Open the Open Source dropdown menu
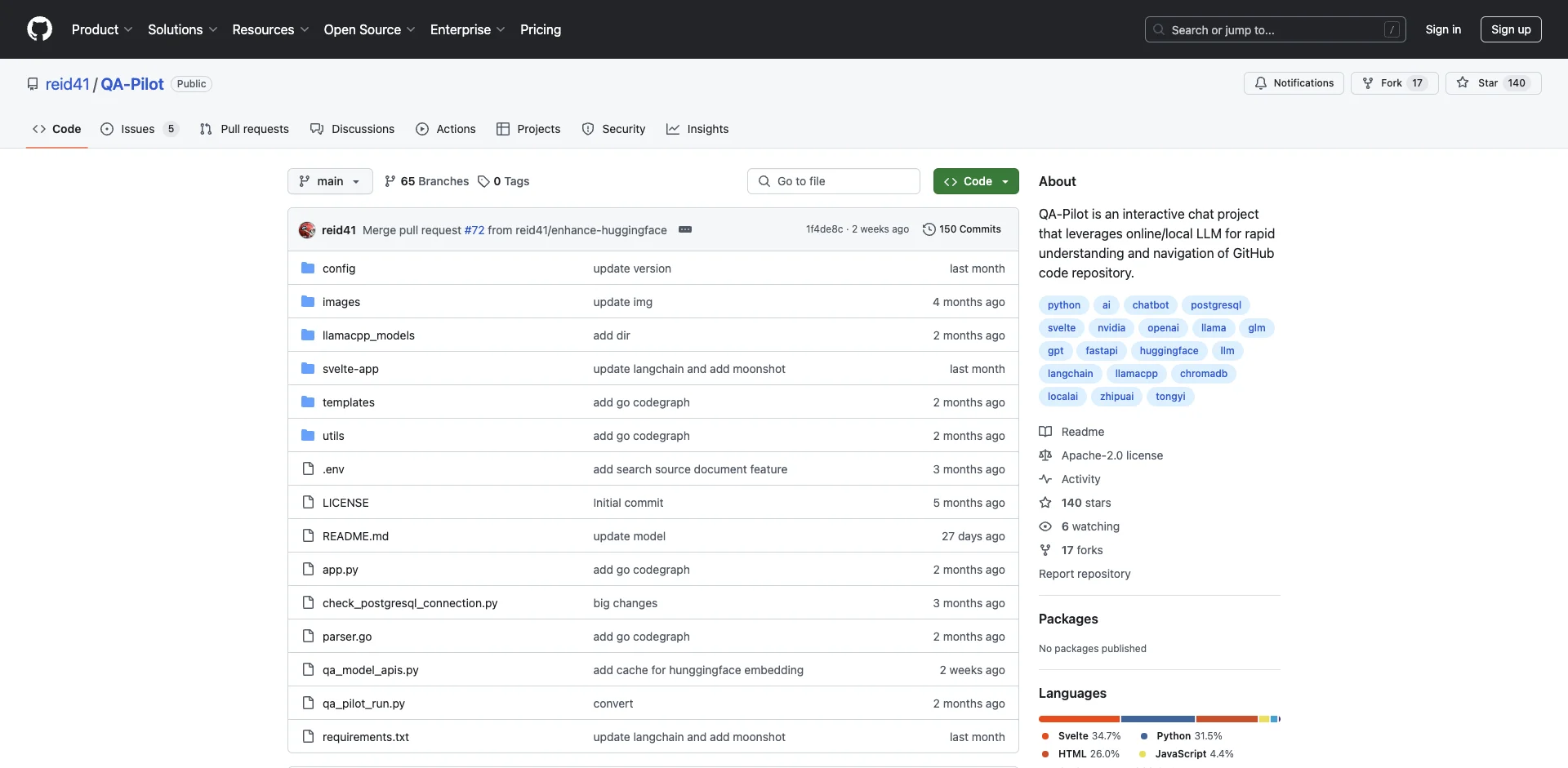Viewport: 1568px width, 768px height. tap(369, 29)
